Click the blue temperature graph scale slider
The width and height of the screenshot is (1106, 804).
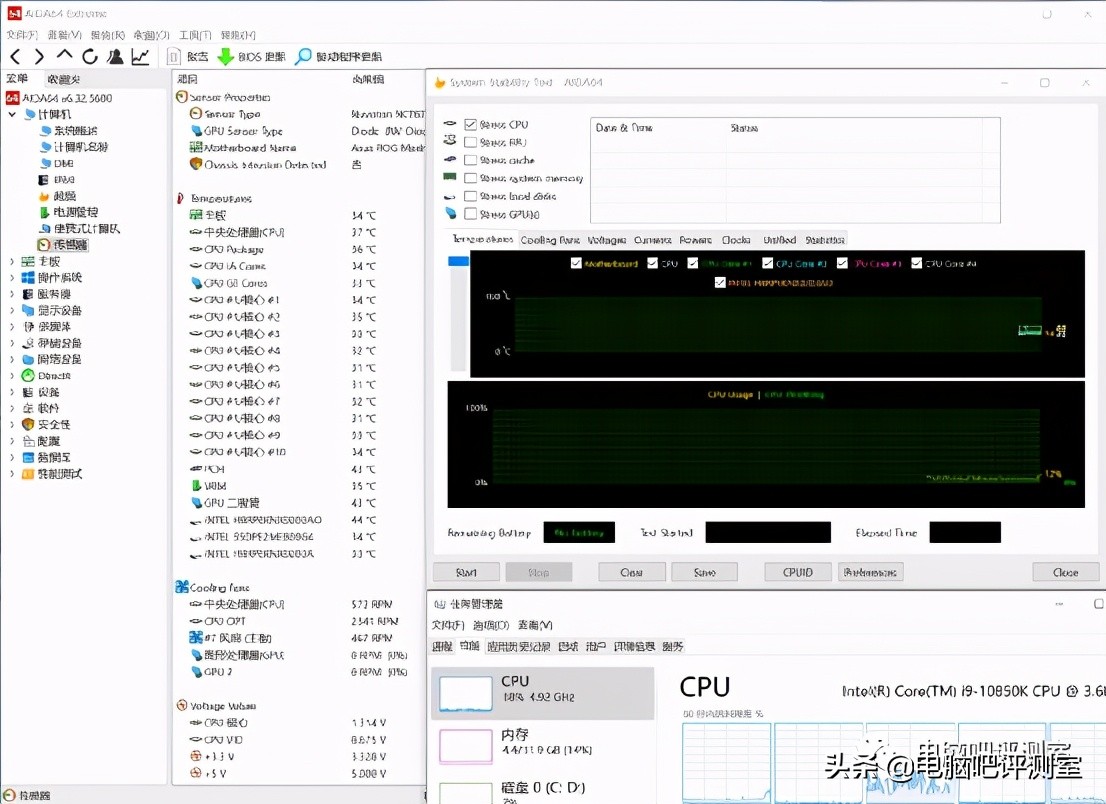[x=458, y=262]
